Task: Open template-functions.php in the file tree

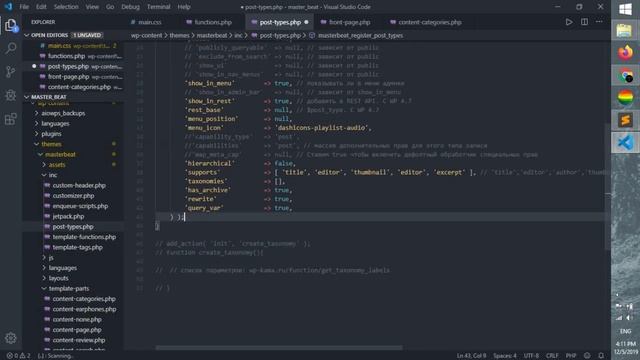Action: [x=84, y=237]
